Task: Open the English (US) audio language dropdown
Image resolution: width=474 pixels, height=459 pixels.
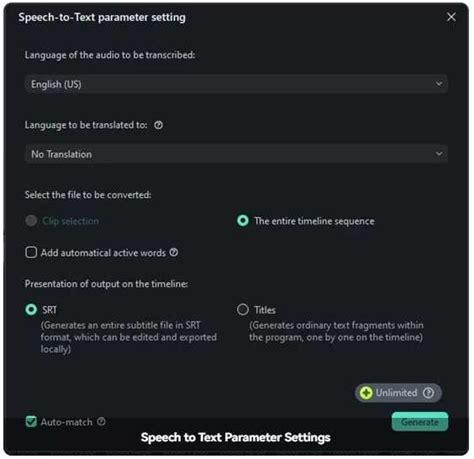Action: click(x=236, y=84)
